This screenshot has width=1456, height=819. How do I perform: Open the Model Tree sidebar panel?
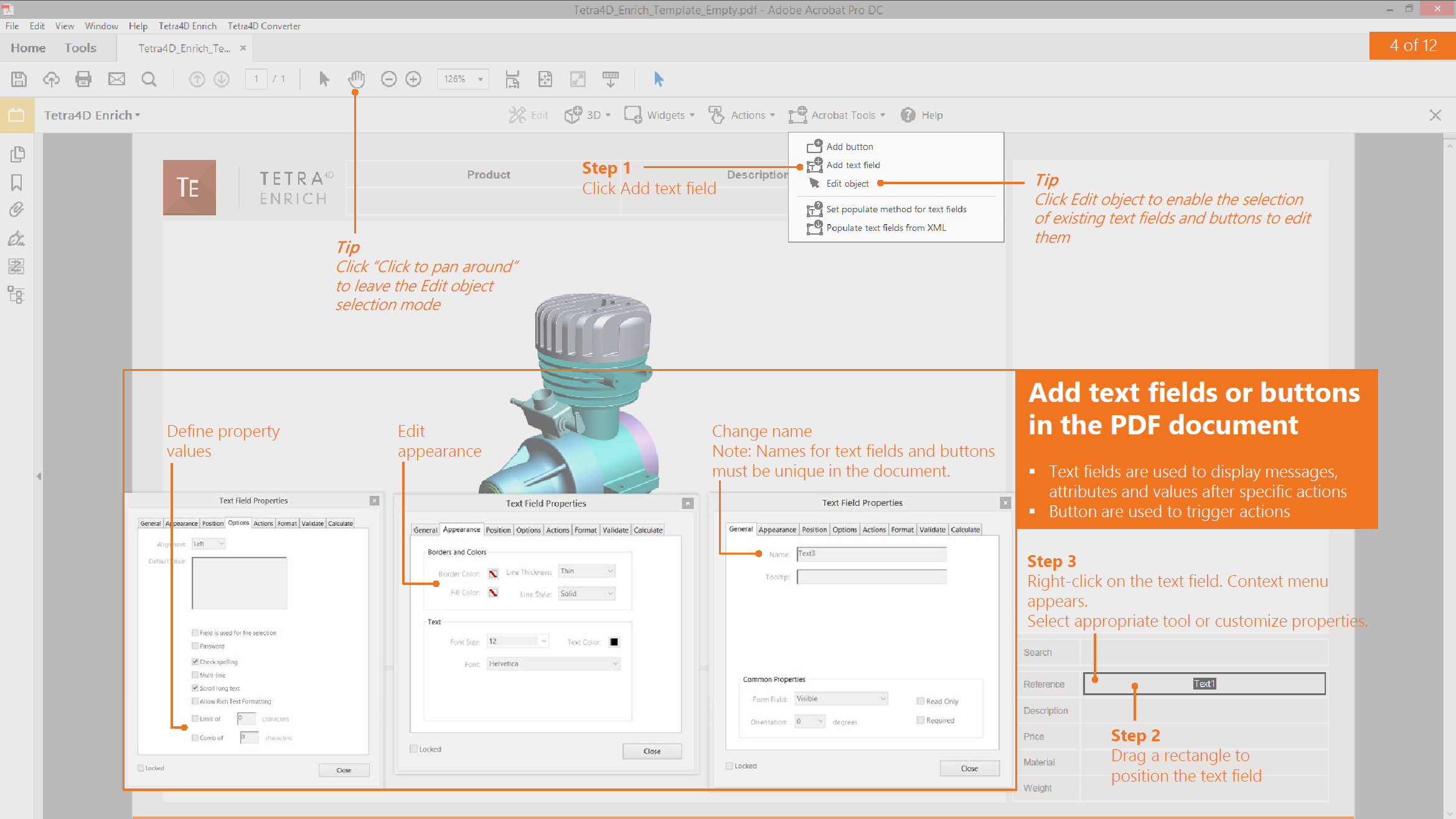pos(17,294)
